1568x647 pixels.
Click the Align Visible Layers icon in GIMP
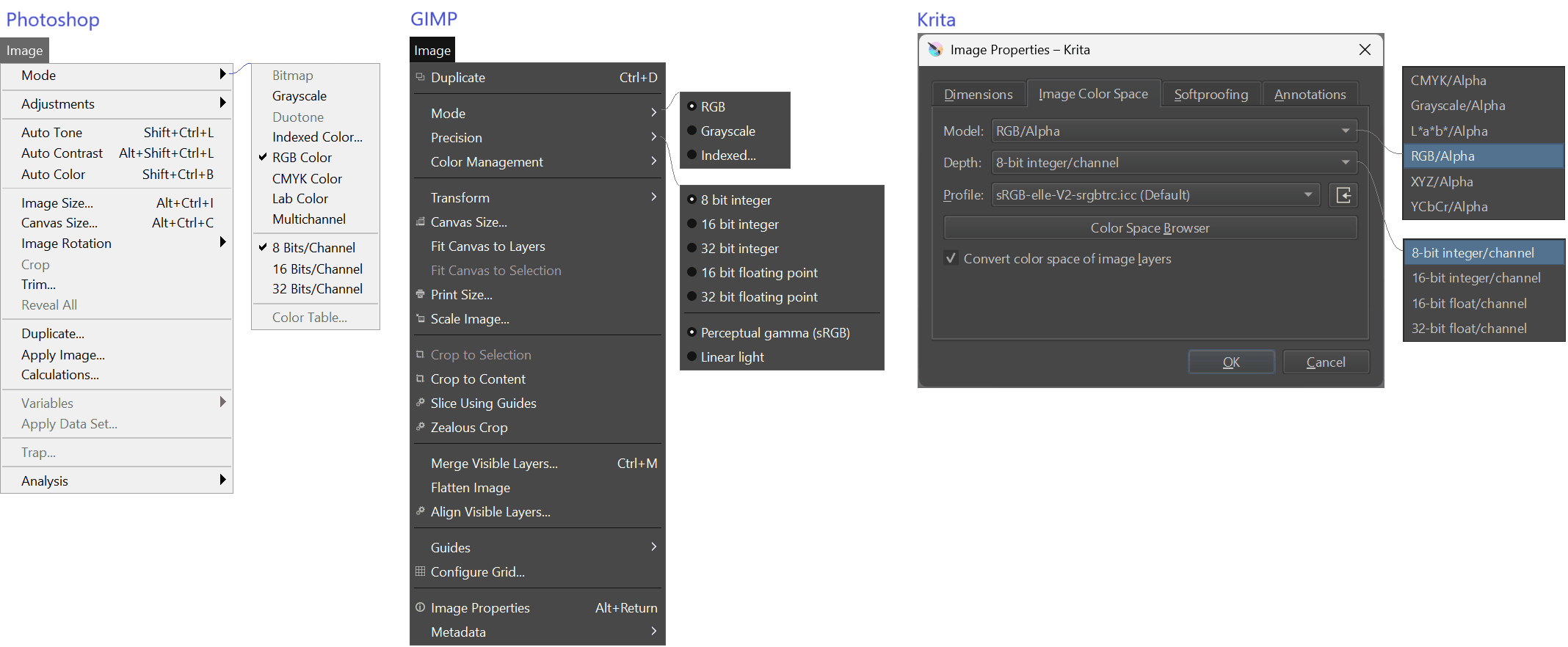(420, 511)
